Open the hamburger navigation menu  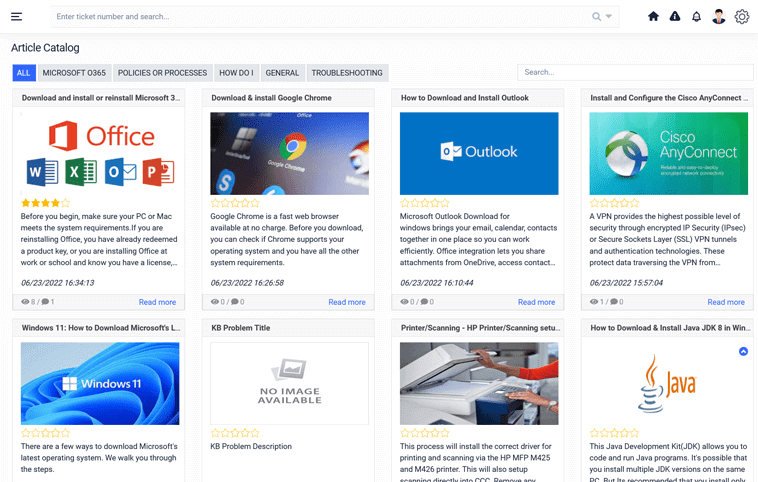coord(16,16)
